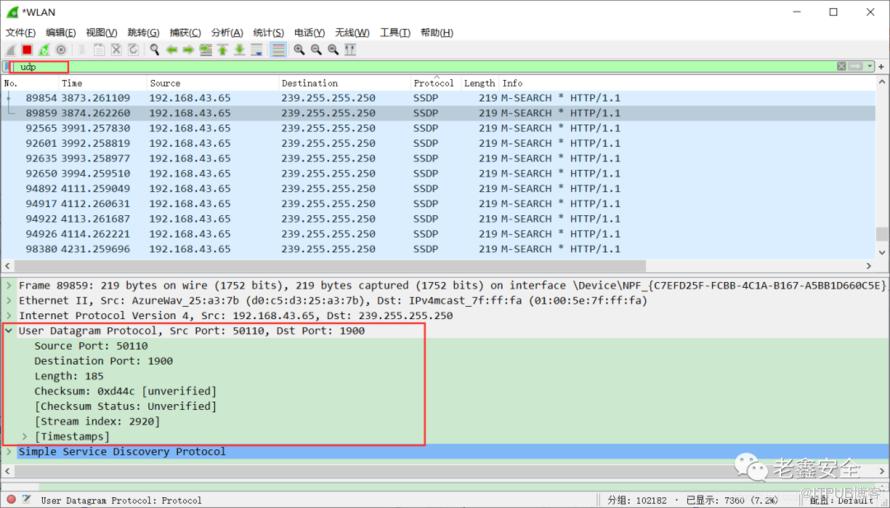
Task: Expand Simple Service Discovery Protocol row
Action: 9,452
